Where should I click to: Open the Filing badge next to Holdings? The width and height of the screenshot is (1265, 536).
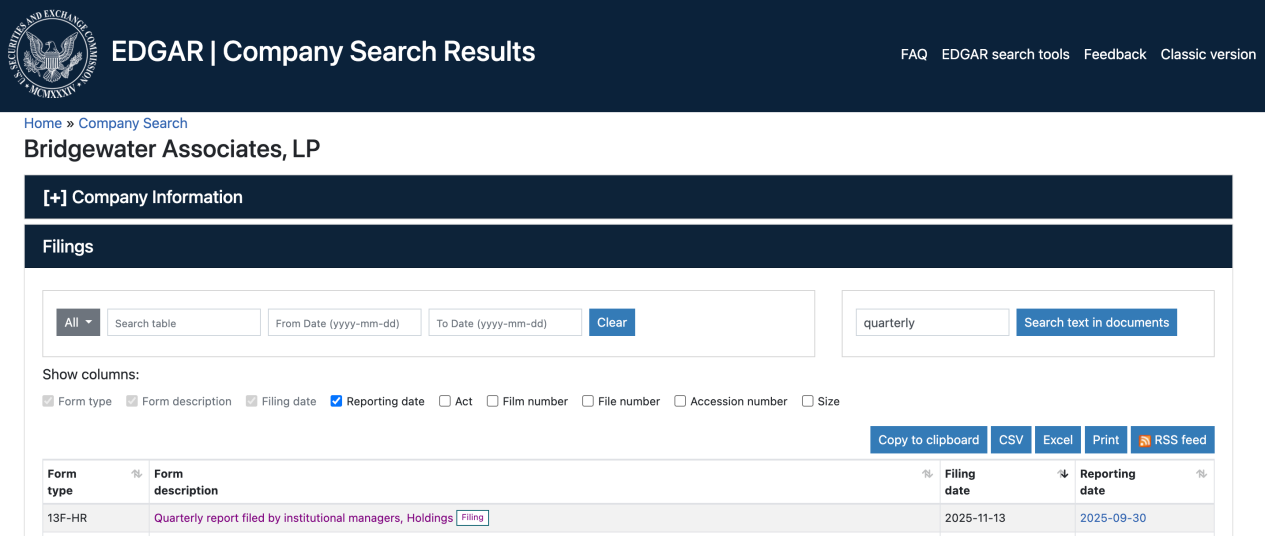click(472, 518)
